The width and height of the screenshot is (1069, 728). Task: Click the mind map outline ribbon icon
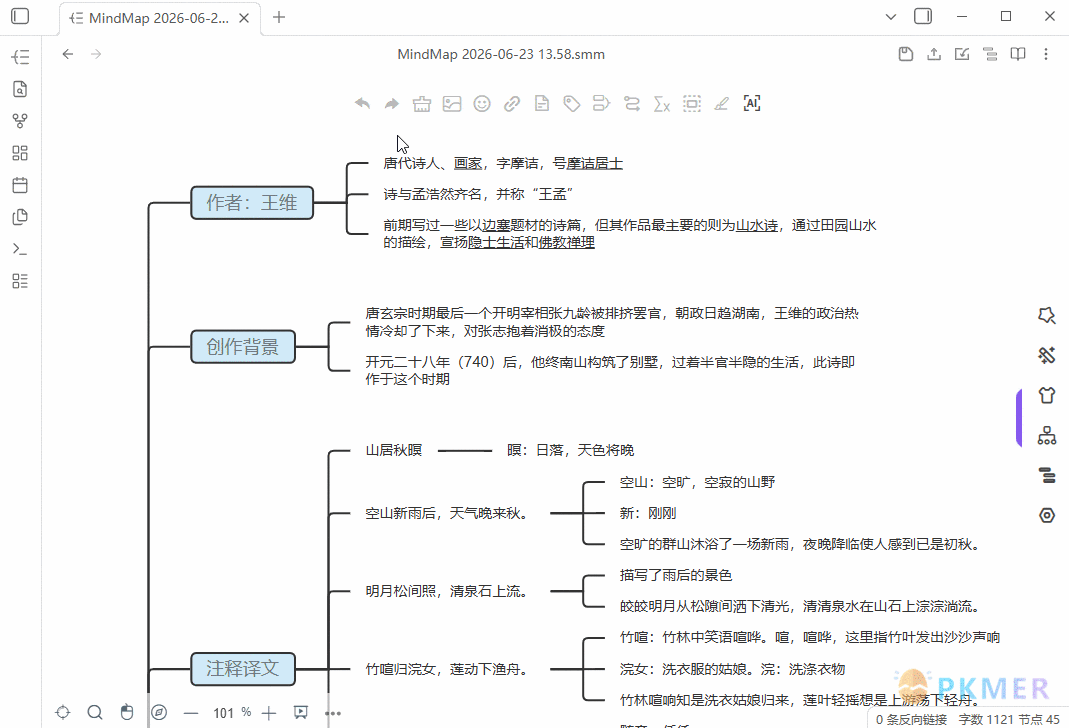(x=20, y=57)
